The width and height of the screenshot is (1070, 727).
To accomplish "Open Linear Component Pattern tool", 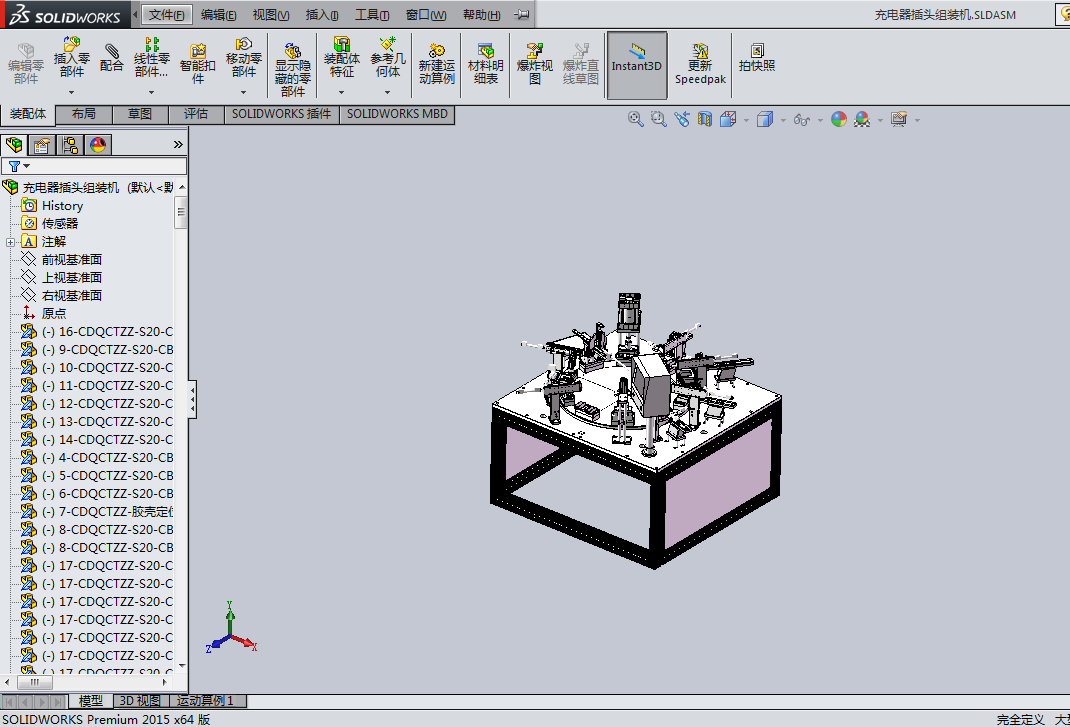I will click(151, 57).
